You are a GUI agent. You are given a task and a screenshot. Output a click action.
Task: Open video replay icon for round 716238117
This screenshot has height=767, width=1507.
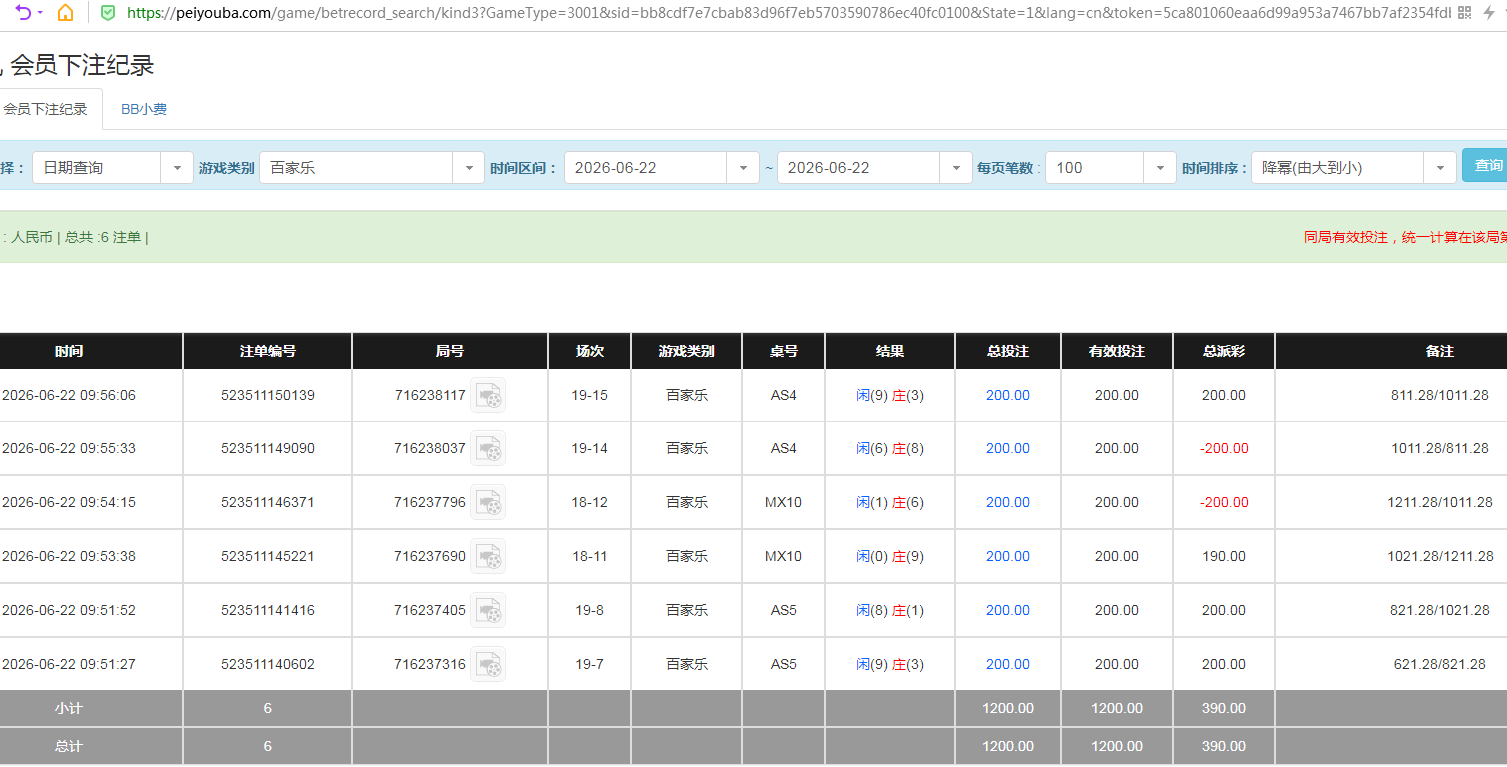point(488,395)
